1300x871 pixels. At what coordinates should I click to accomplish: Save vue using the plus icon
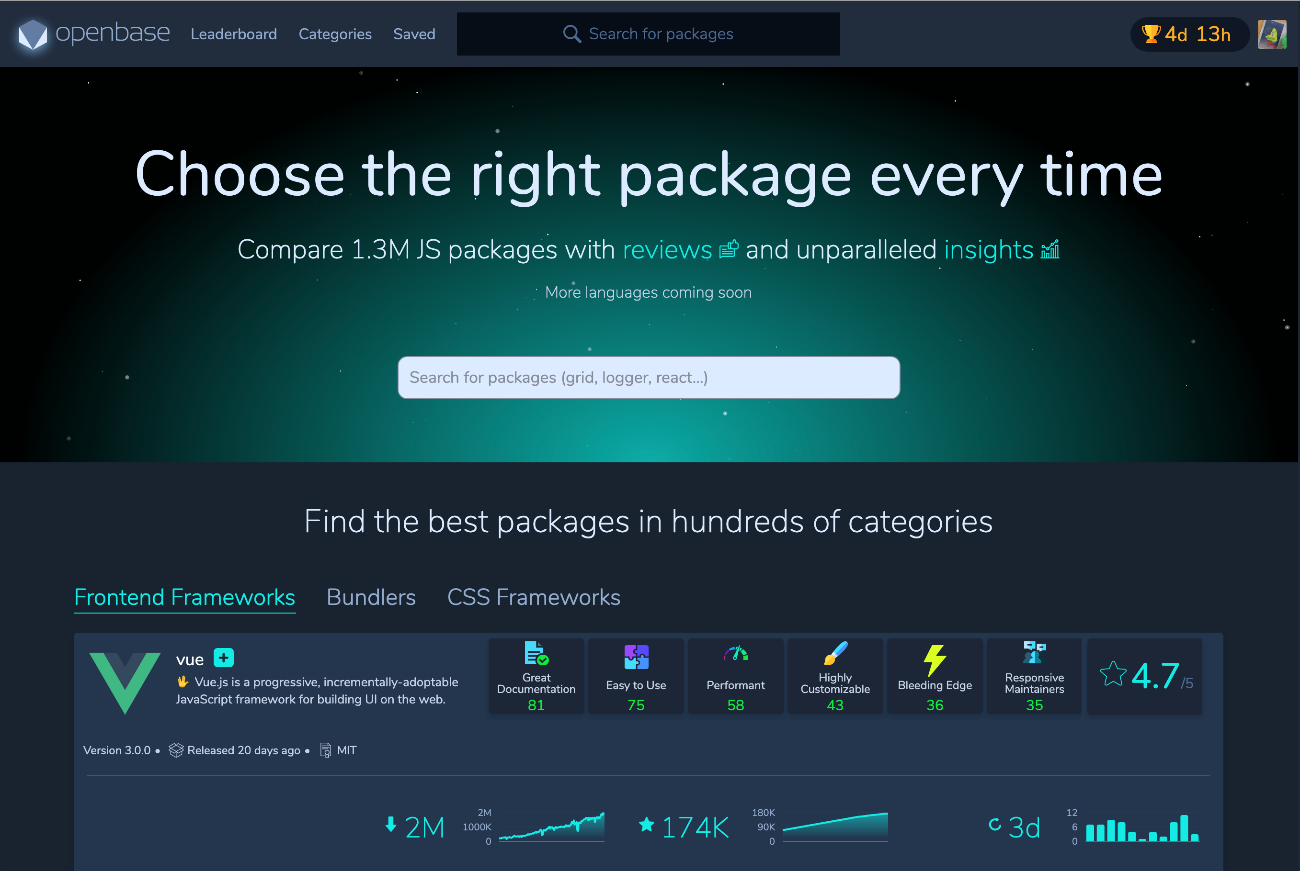(224, 658)
